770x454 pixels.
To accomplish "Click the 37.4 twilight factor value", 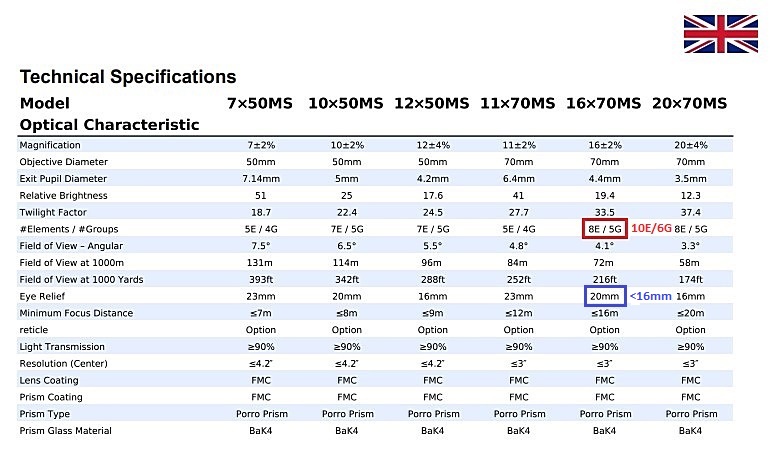I will point(690,212).
